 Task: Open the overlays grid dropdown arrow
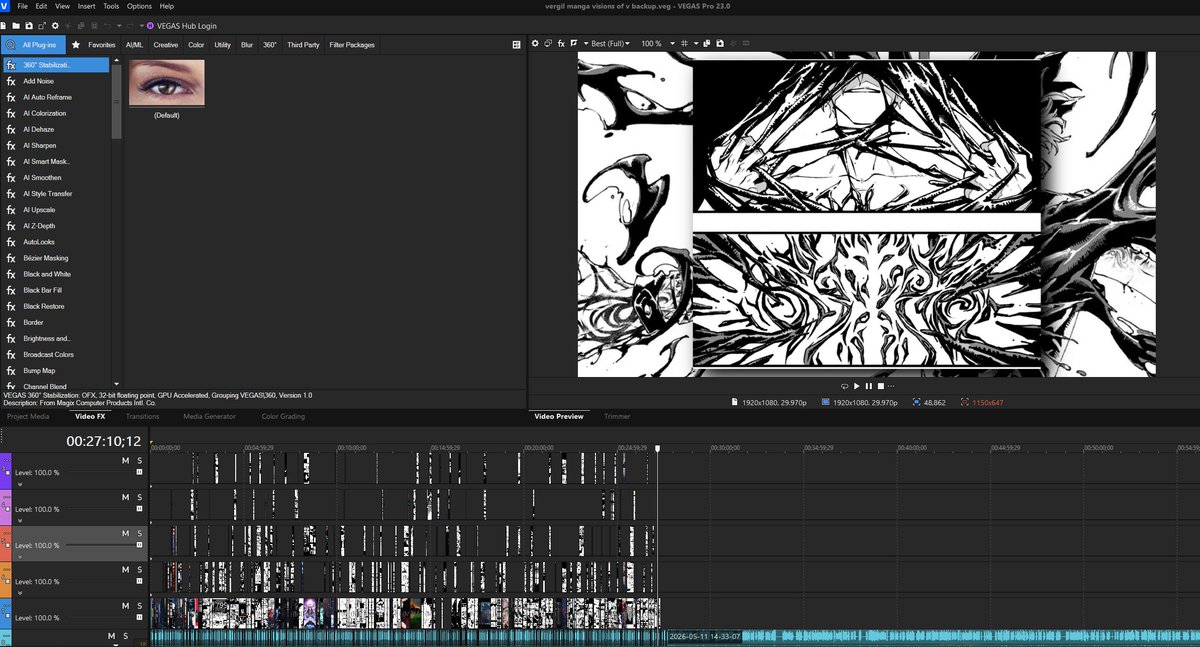click(696, 44)
